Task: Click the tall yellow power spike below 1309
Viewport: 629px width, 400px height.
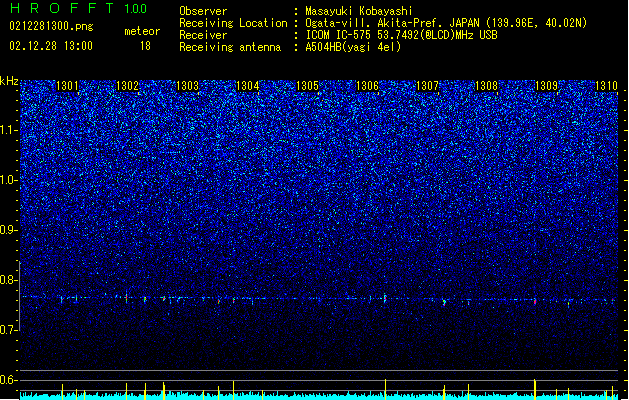Action: 535,389
